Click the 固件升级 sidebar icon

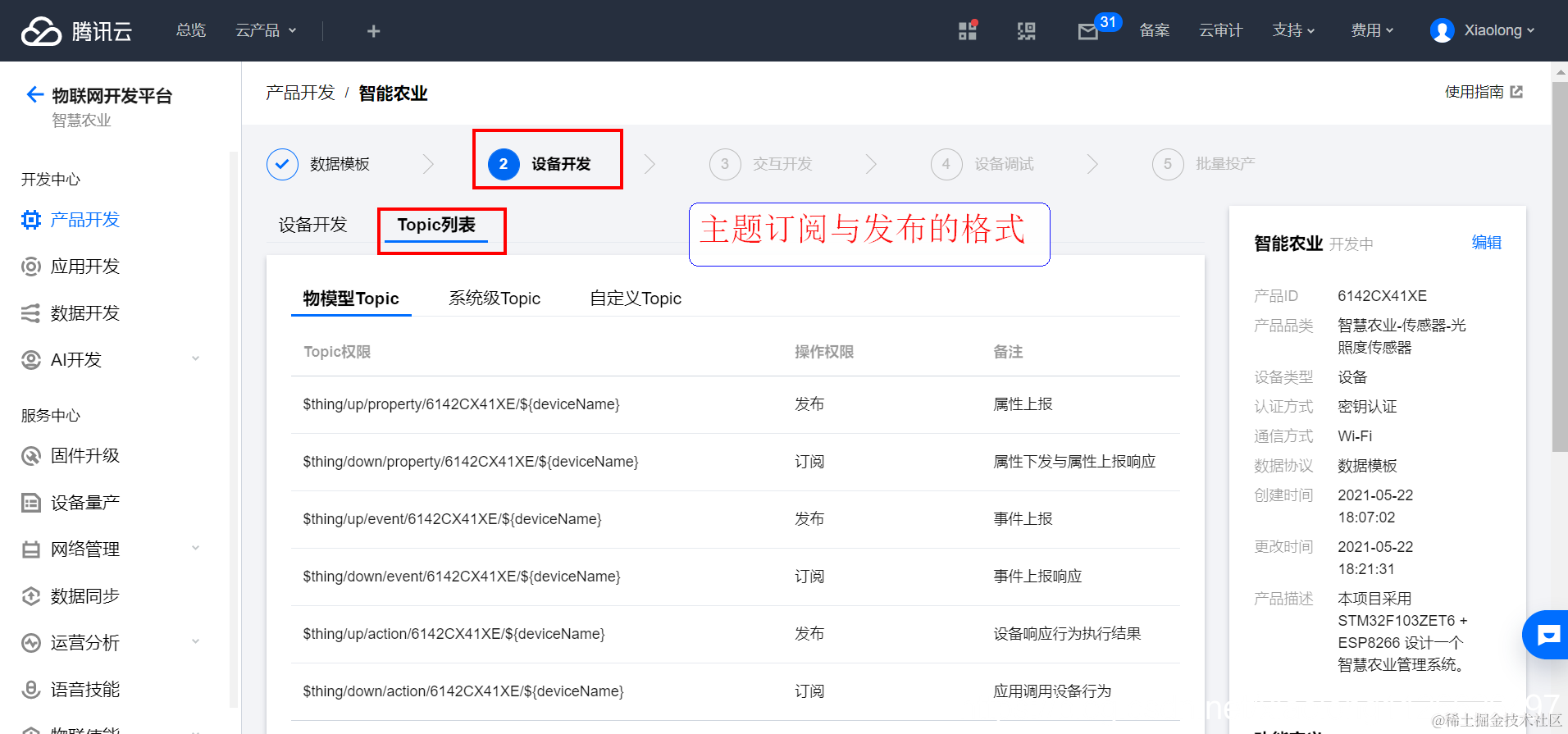click(x=31, y=456)
